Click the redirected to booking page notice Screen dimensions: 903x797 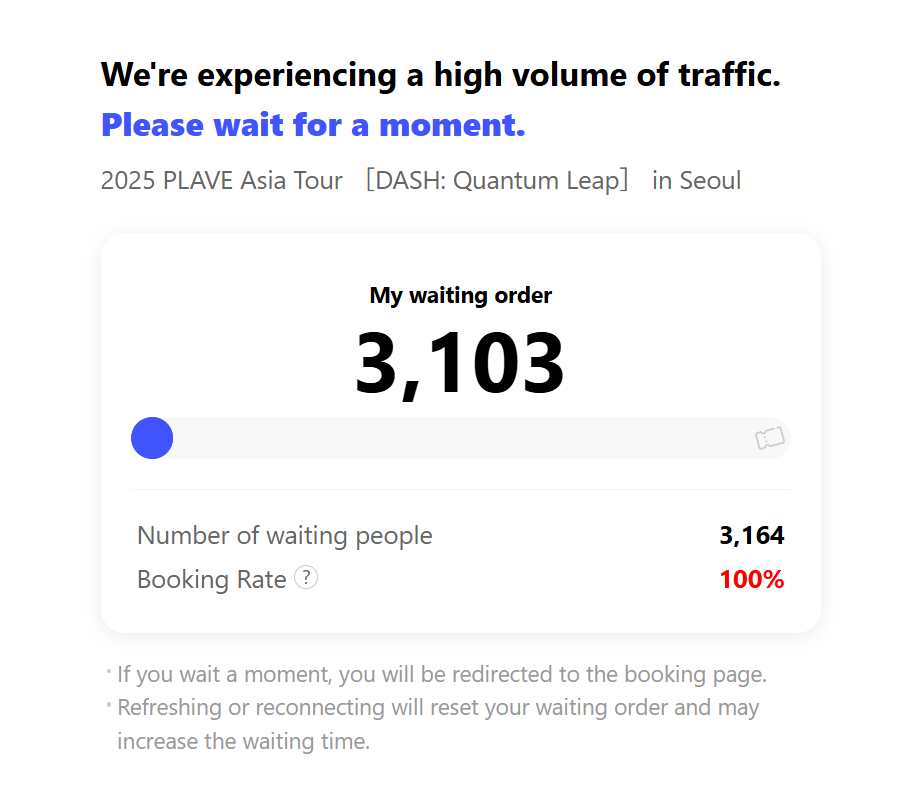click(442, 674)
